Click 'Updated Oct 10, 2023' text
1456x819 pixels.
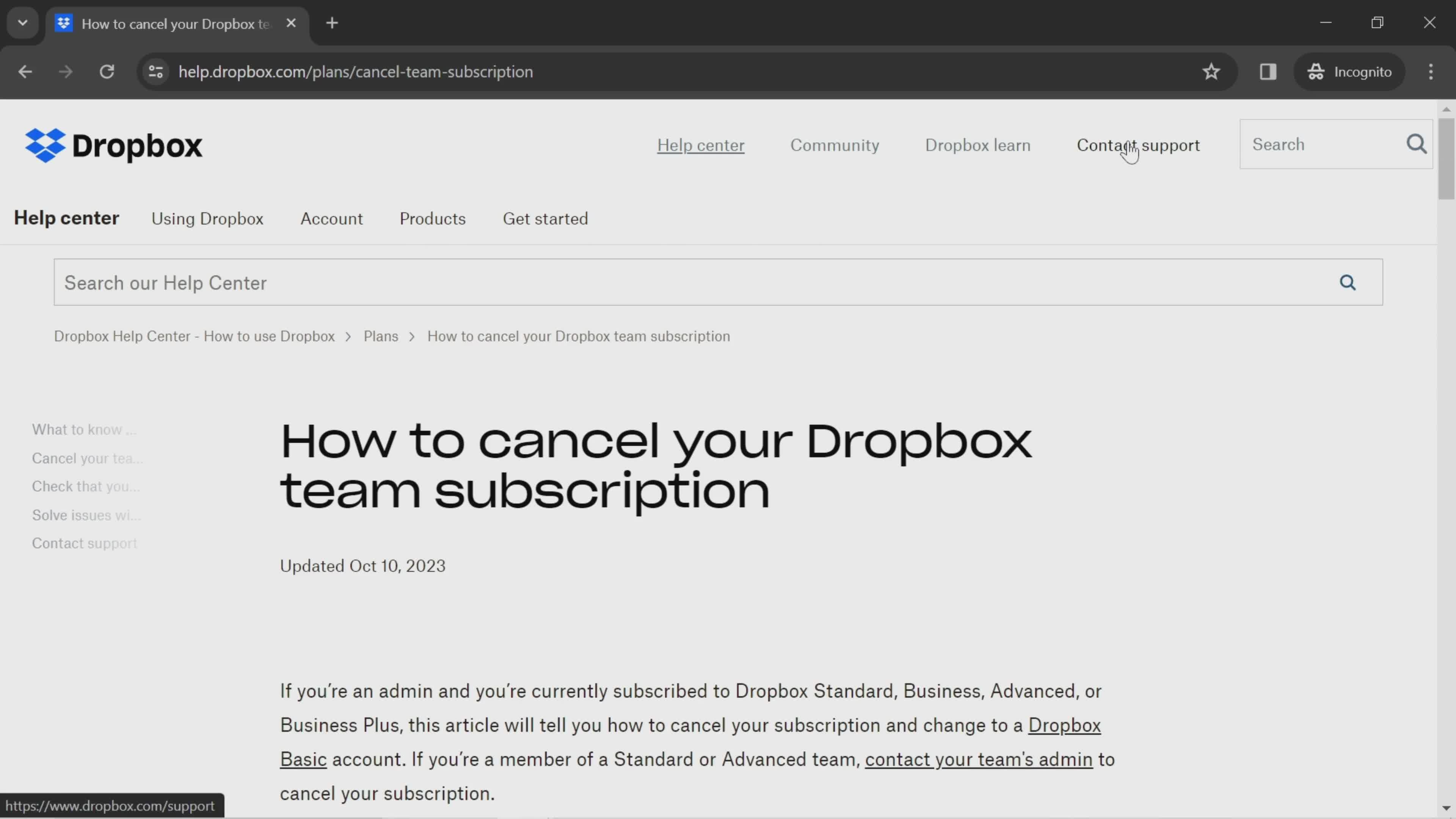tap(363, 566)
